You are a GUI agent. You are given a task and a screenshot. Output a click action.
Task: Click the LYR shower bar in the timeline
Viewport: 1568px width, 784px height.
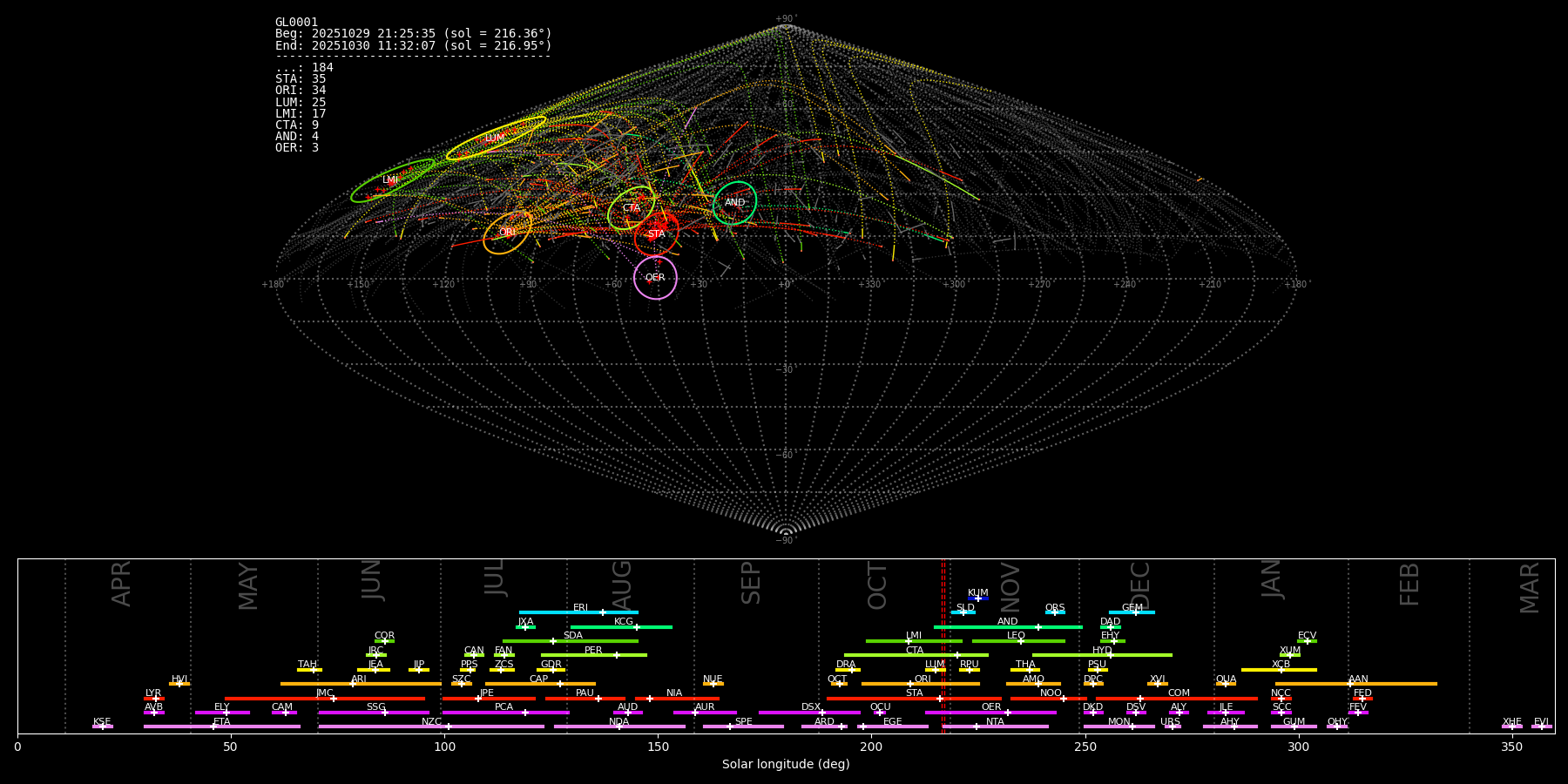point(153,698)
